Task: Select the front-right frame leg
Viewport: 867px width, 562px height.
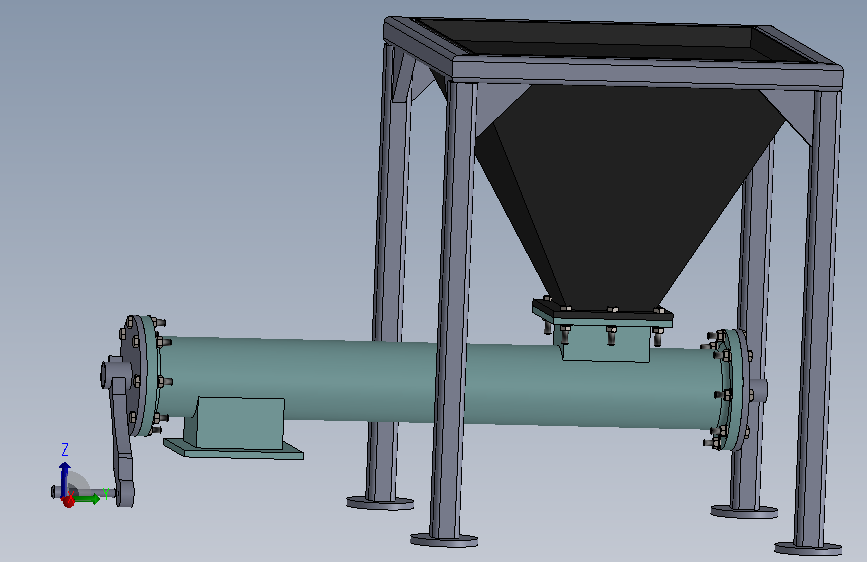Action: [x=817, y=318]
